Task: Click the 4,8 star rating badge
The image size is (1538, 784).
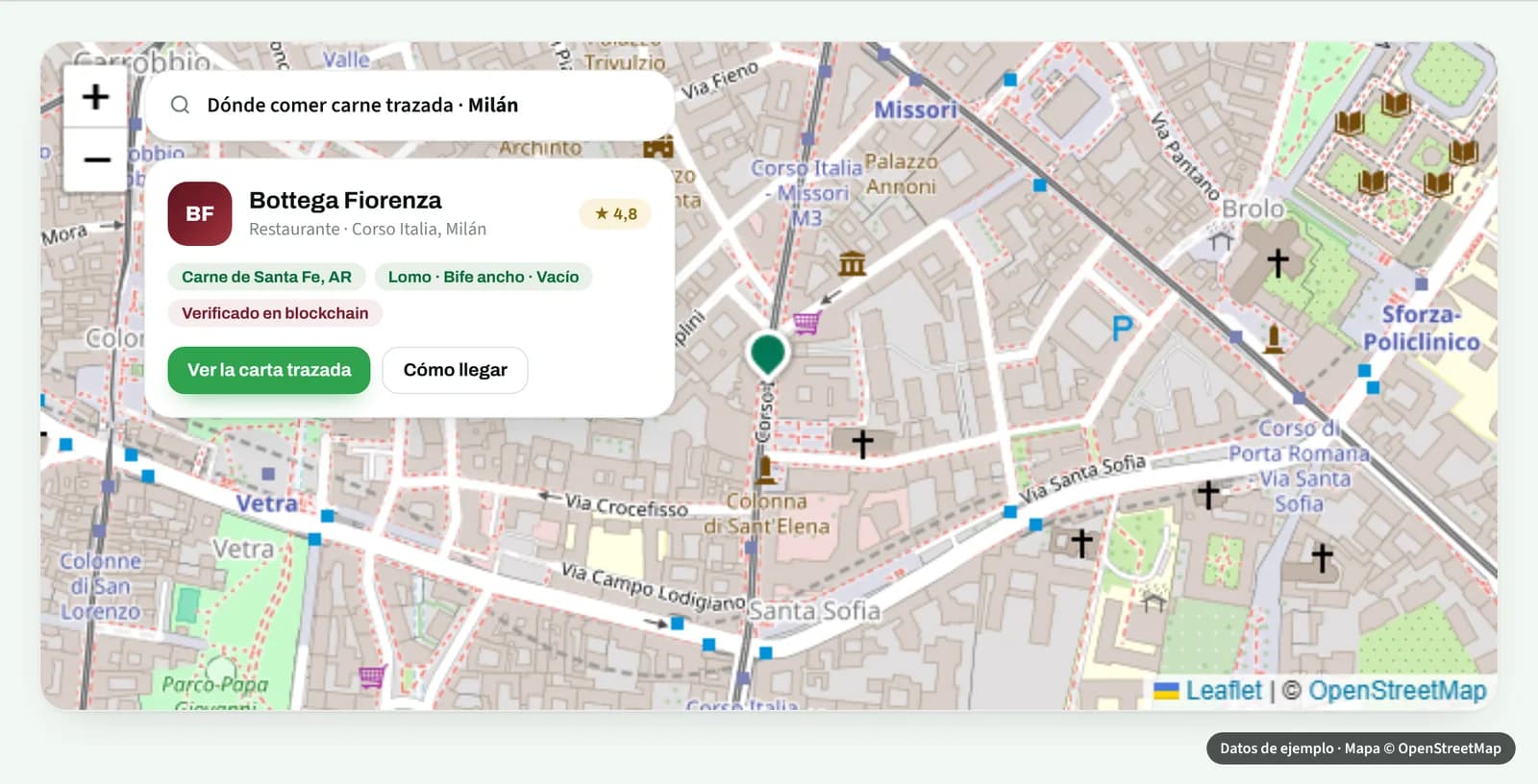Action: [615, 214]
